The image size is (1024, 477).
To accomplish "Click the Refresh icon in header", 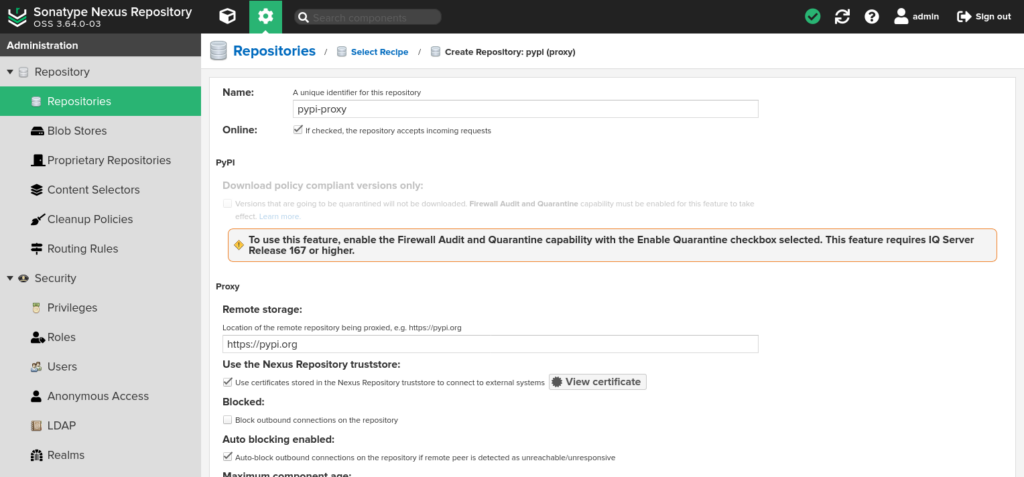I will pos(842,16).
